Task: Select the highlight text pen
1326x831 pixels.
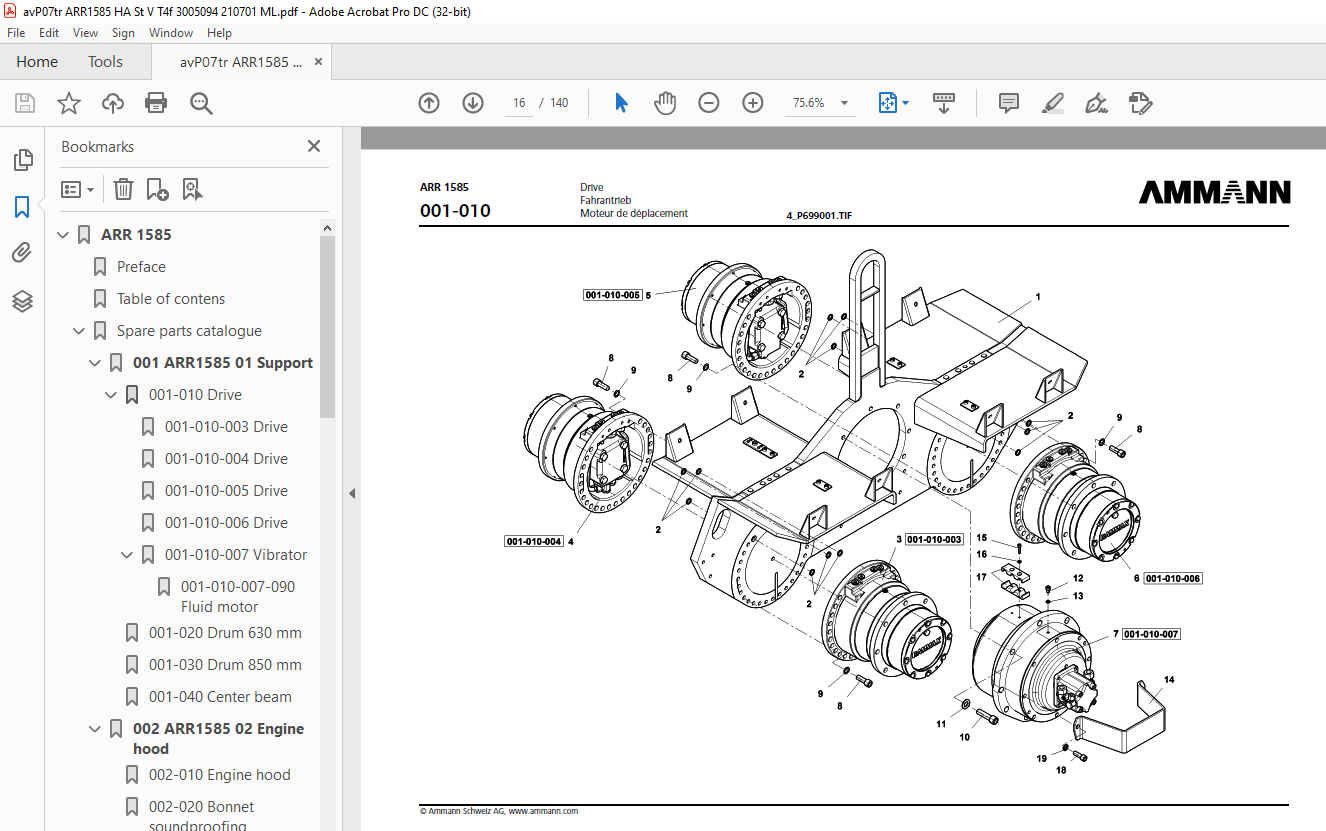Action: pos(1052,103)
